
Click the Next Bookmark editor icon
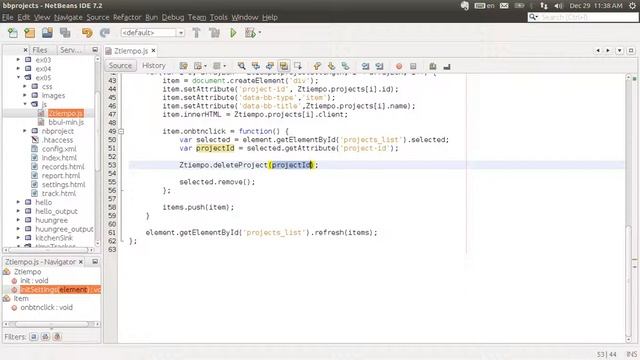[x=331, y=66]
